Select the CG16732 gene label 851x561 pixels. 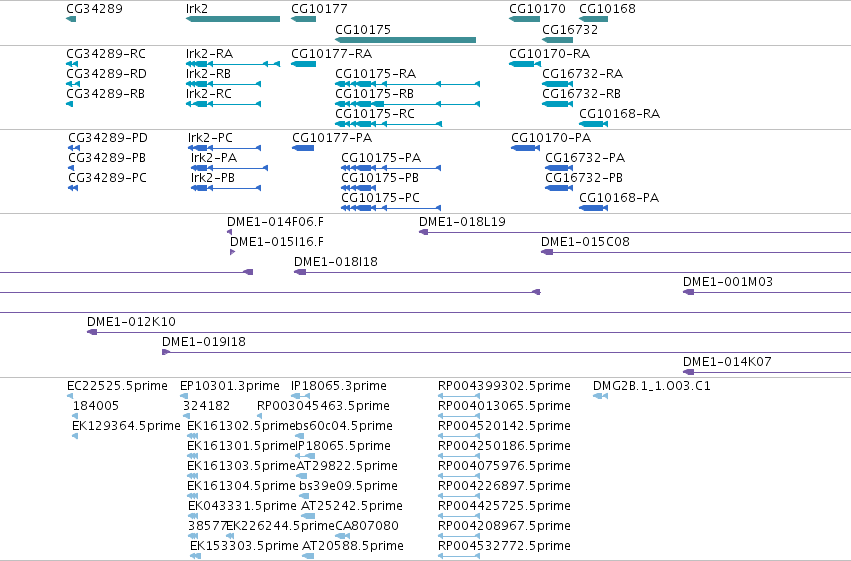[x=570, y=29]
